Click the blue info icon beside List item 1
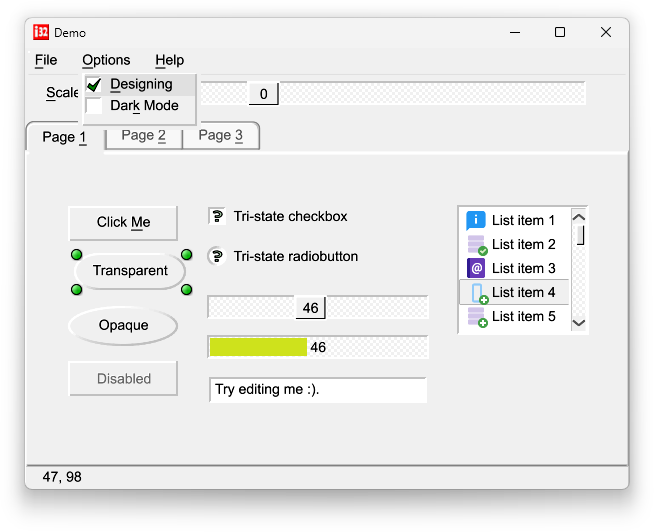The height and width of the screenshot is (532, 654). pos(475,220)
